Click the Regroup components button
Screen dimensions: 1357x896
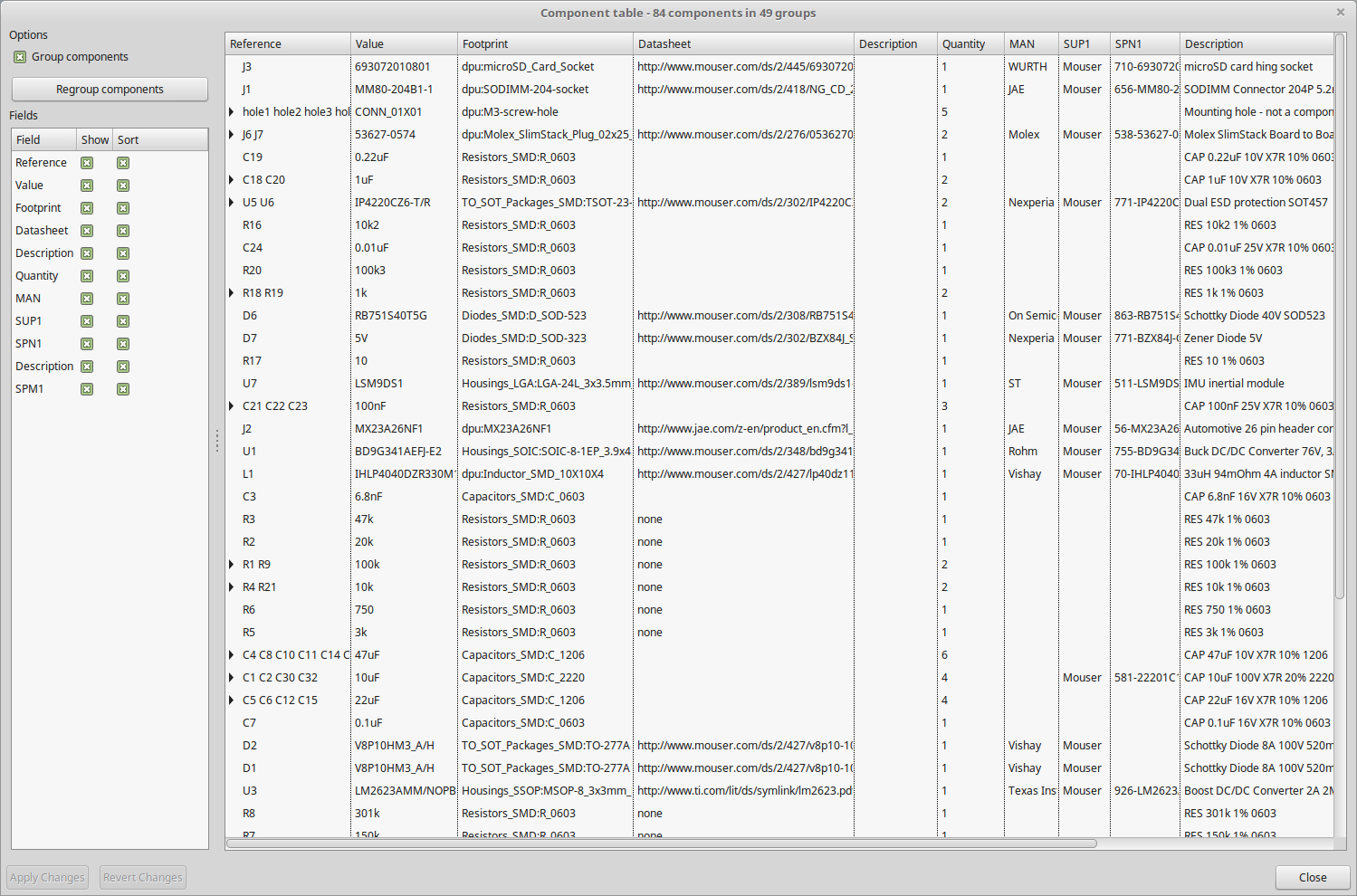coord(110,90)
